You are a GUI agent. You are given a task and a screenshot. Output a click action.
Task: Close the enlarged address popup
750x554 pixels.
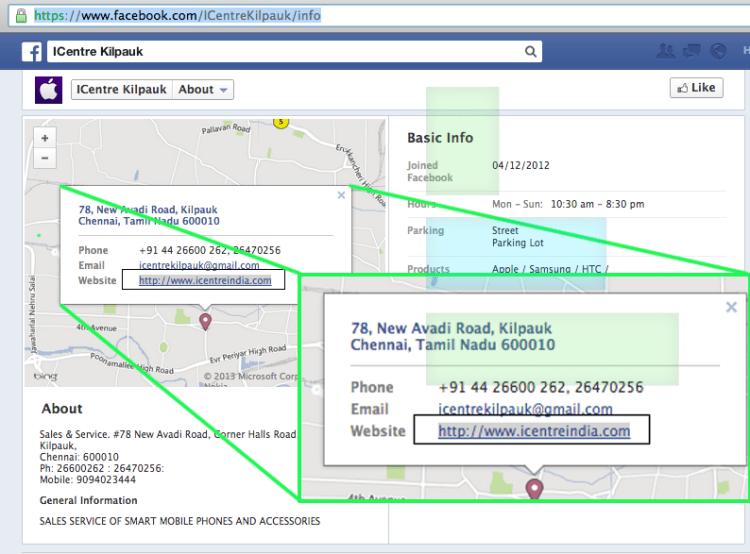(731, 307)
